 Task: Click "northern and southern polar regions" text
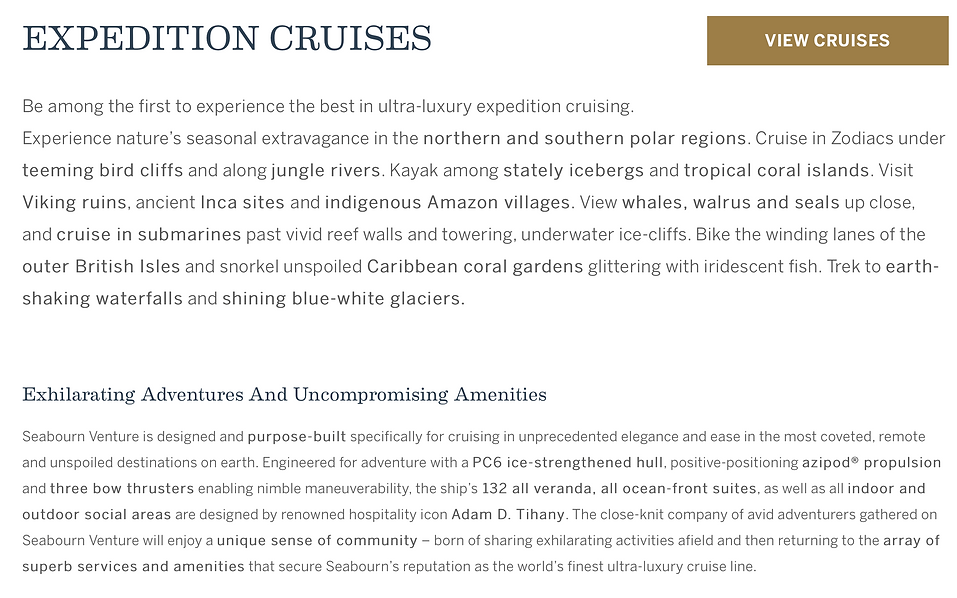584,138
